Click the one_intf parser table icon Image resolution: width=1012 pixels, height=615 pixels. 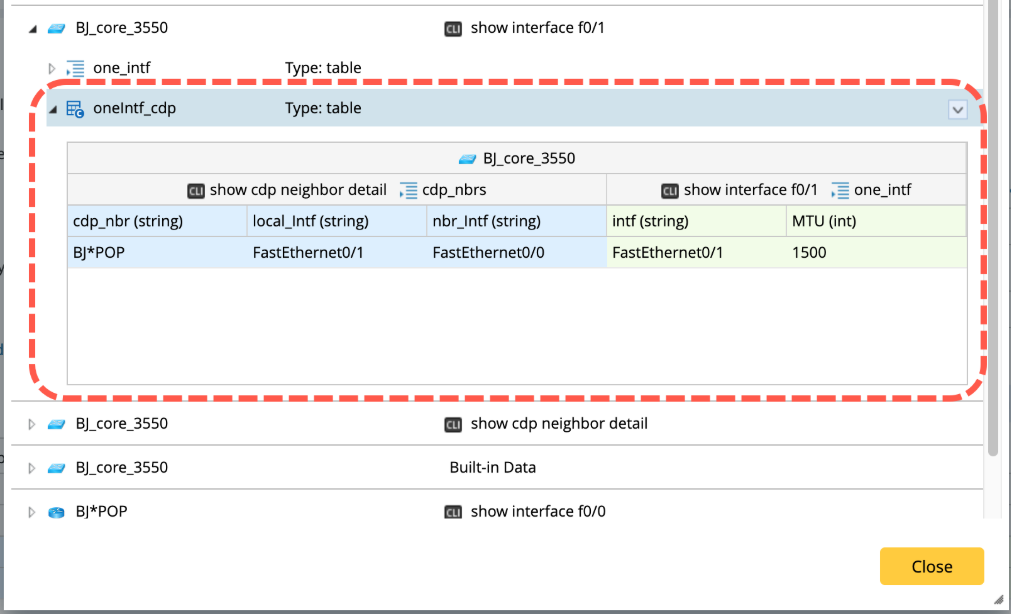[x=75, y=69]
